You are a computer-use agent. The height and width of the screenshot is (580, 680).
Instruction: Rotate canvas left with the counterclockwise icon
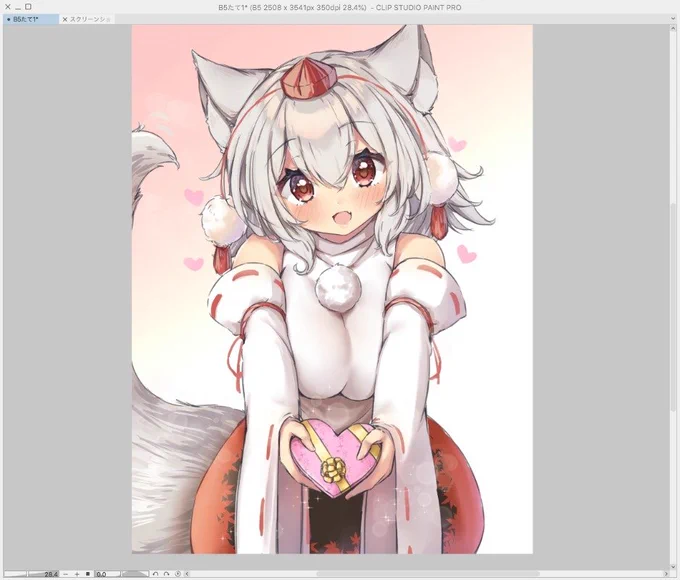coord(156,574)
